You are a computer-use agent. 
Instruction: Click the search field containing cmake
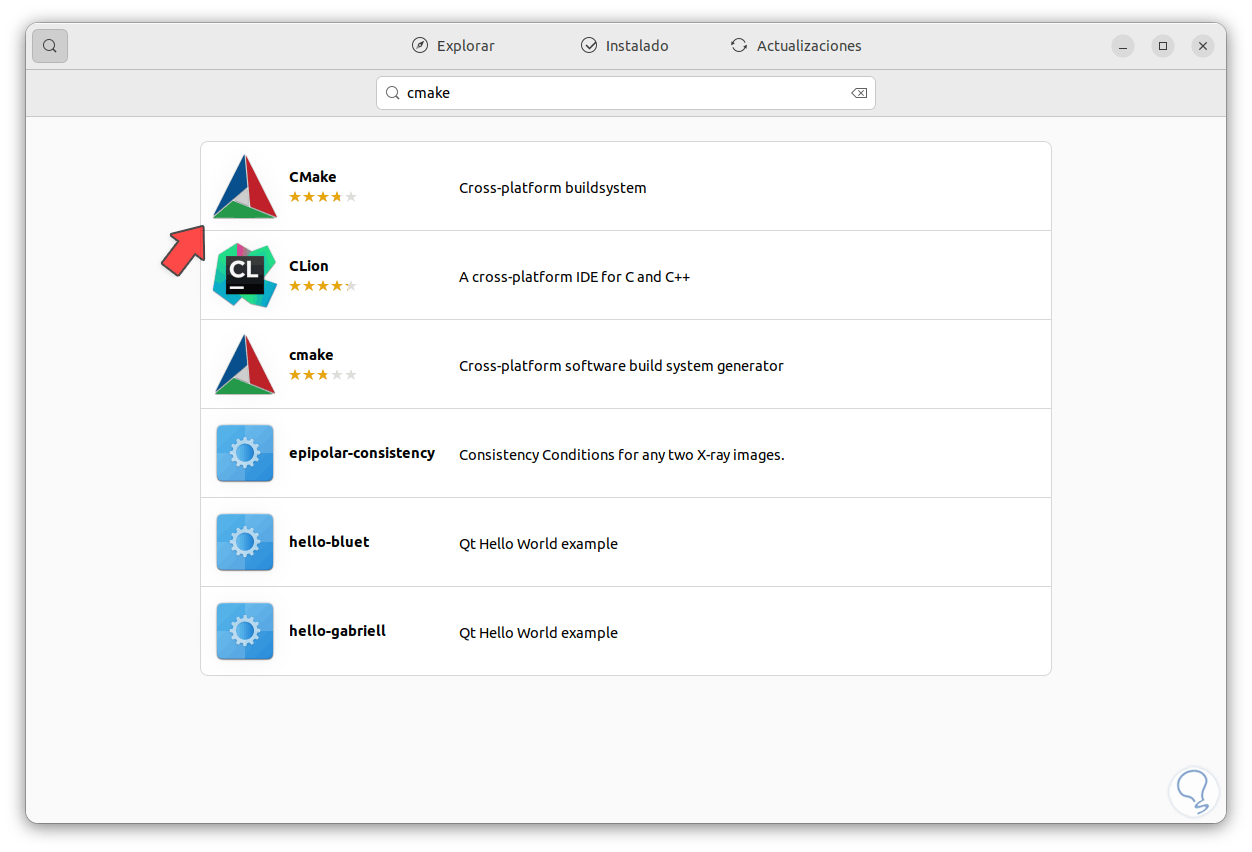[x=626, y=93]
